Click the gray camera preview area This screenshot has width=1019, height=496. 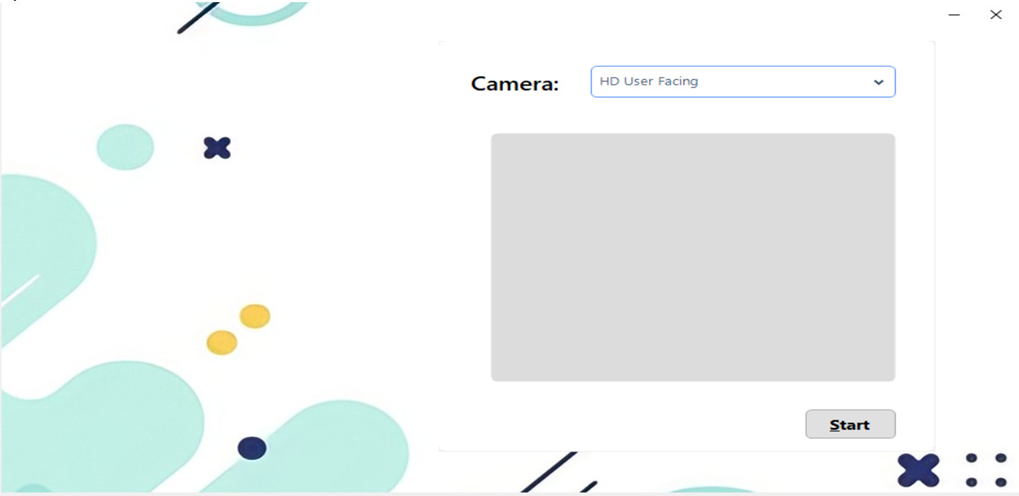(693, 257)
